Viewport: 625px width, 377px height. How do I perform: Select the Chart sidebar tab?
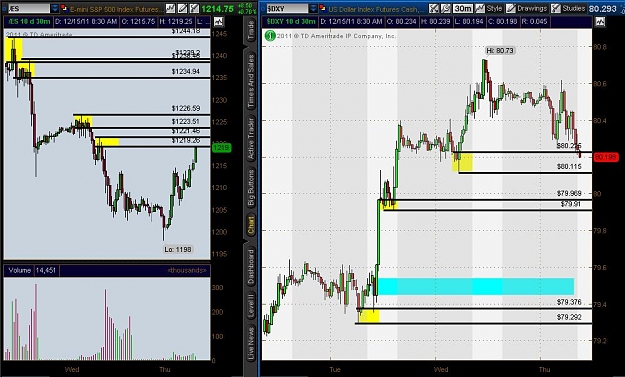pyautogui.click(x=251, y=225)
